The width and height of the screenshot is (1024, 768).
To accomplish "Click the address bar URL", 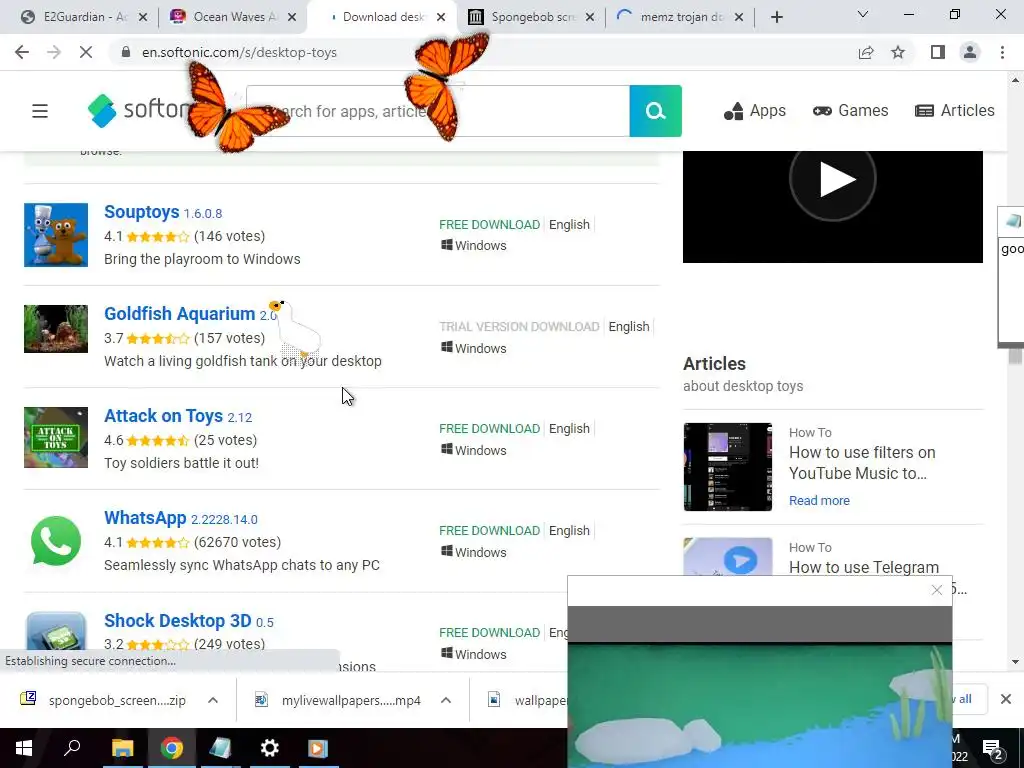I will (x=239, y=52).
